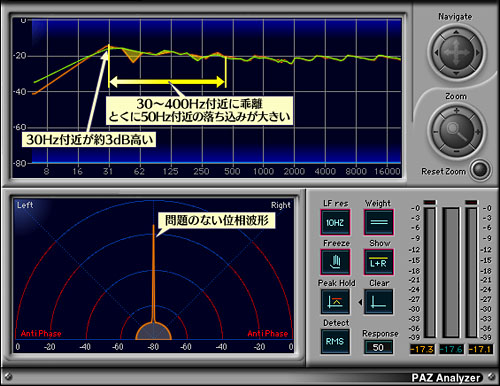
Task: Click the Navigate up arrow
Action: (456, 32)
